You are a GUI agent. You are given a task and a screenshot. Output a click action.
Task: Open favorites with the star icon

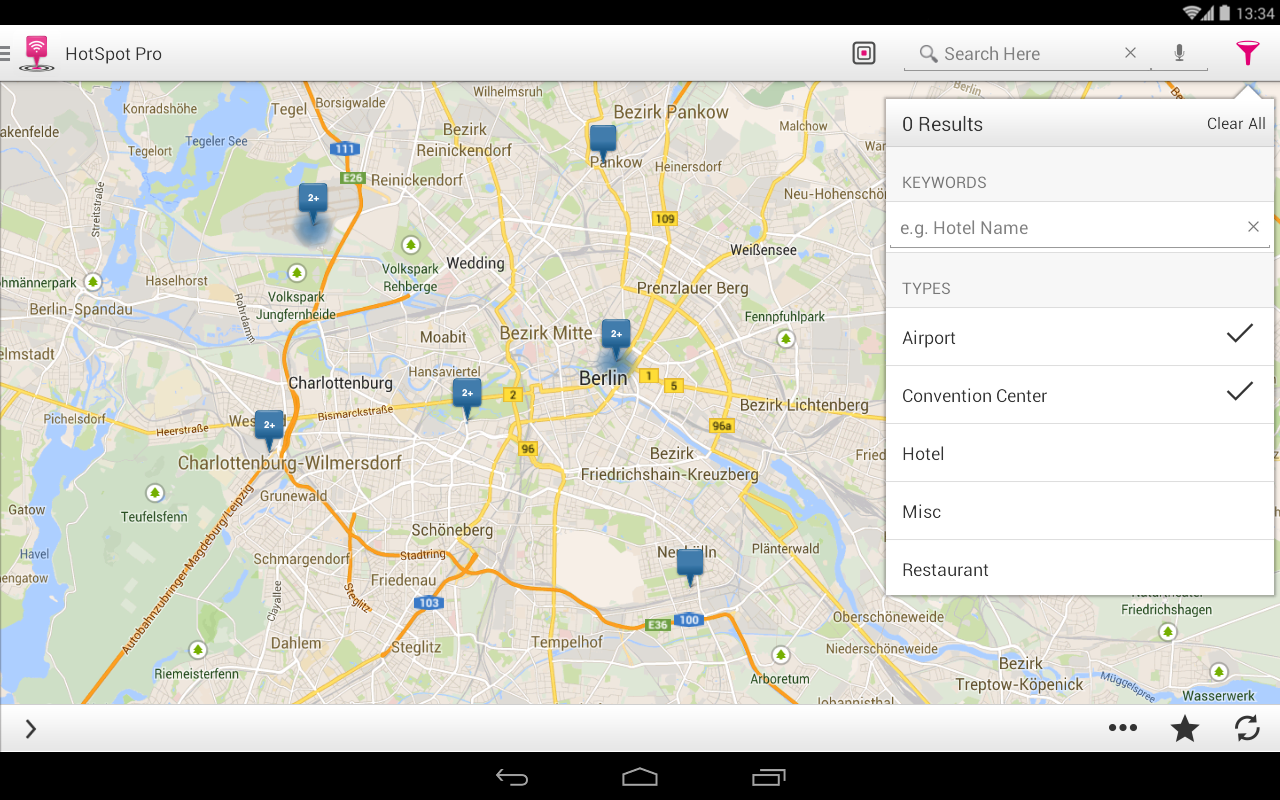(x=1185, y=729)
